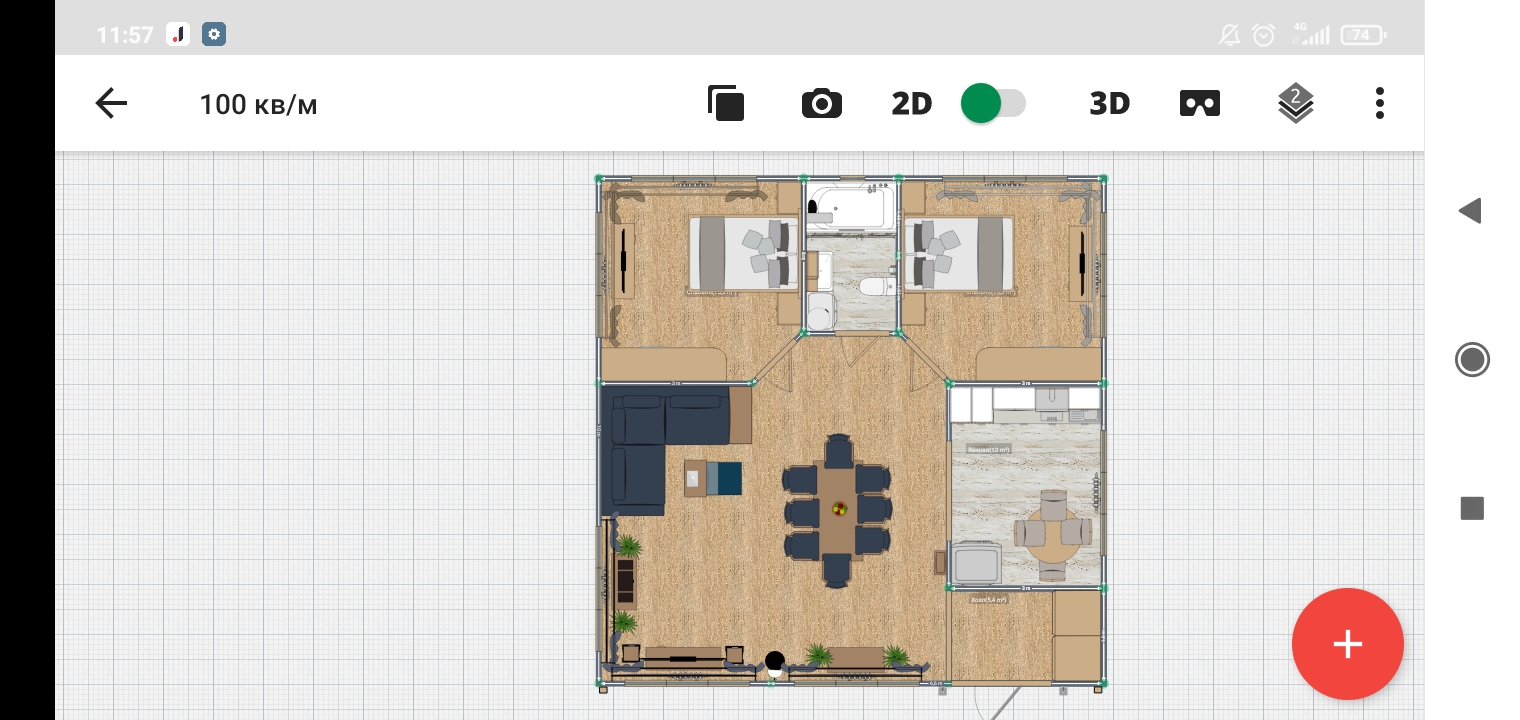Select the kitchen sink on the countertop
This screenshot has width=1520, height=720.
[1052, 400]
